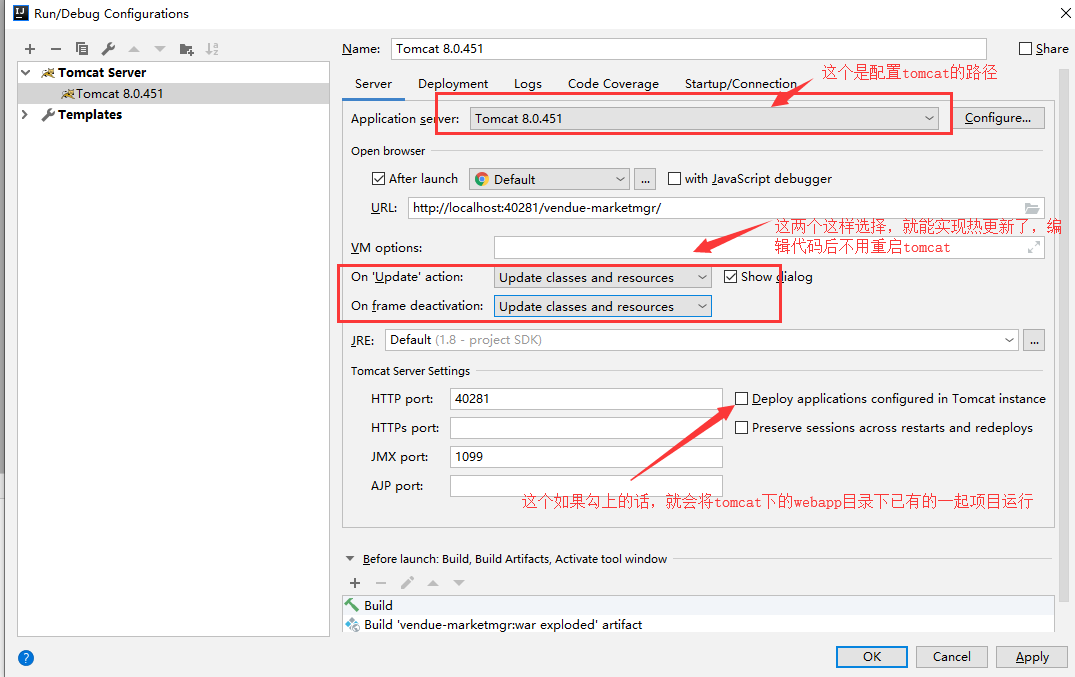Switch to the Startup/Connection tab
The height and width of the screenshot is (677, 1075).
click(740, 84)
